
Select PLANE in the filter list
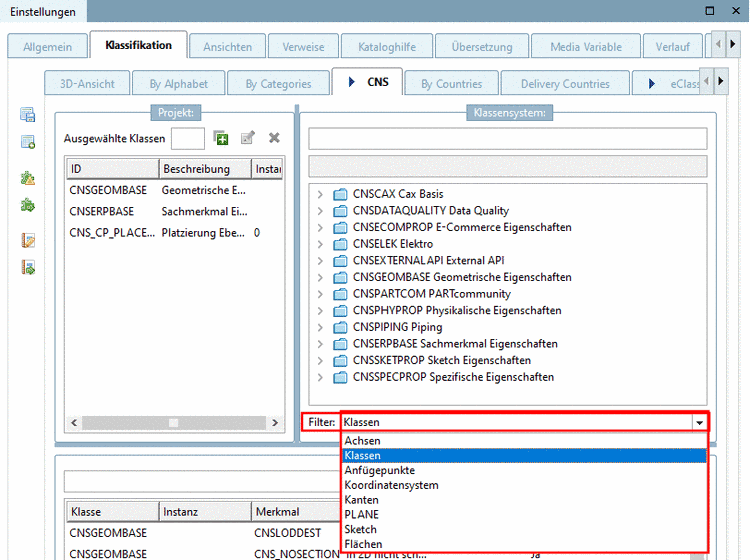[525, 515]
